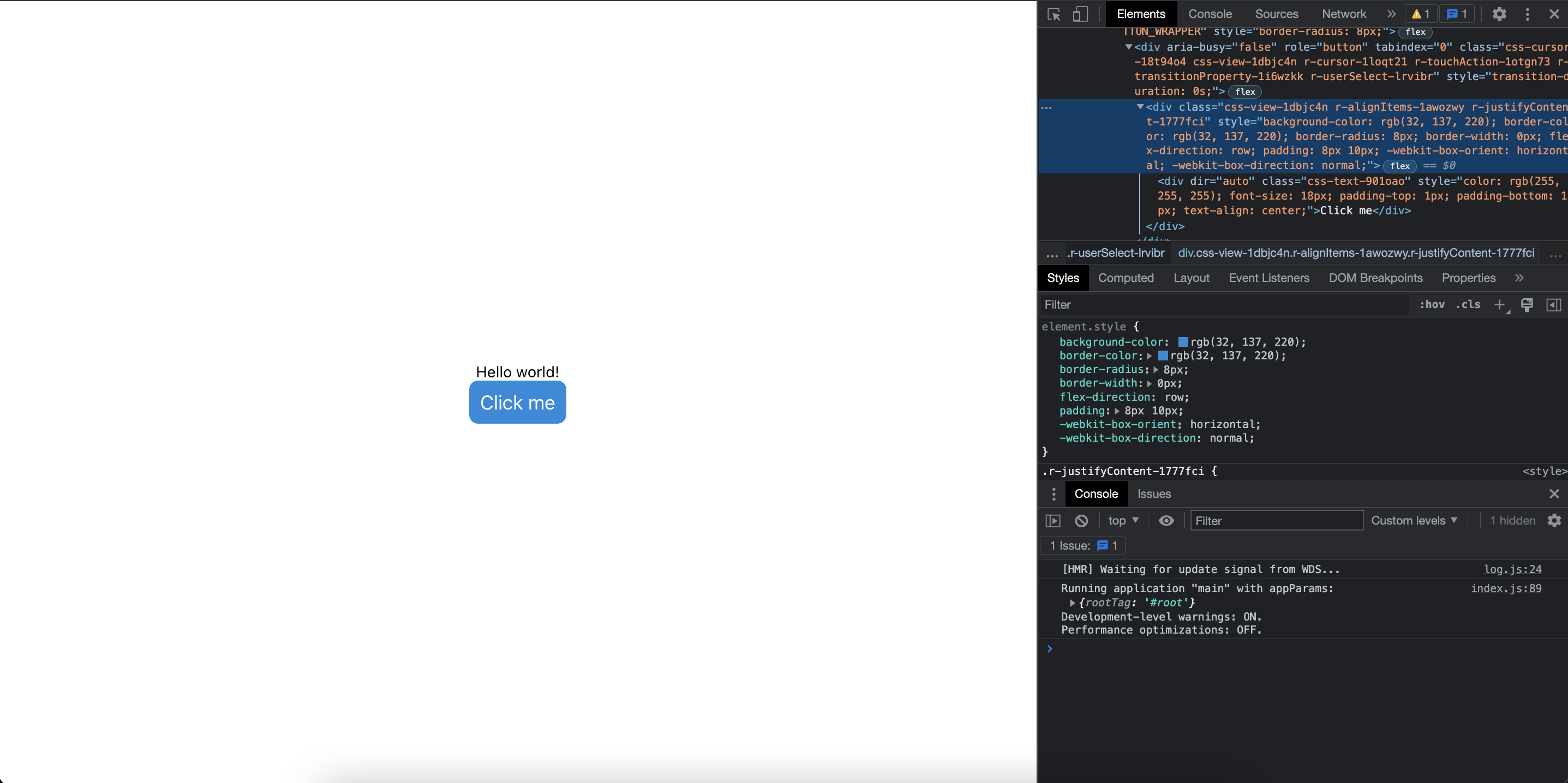This screenshot has height=783, width=1568.
Task: Toggle the device toolbar emulation icon
Action: click(1080, 14)
